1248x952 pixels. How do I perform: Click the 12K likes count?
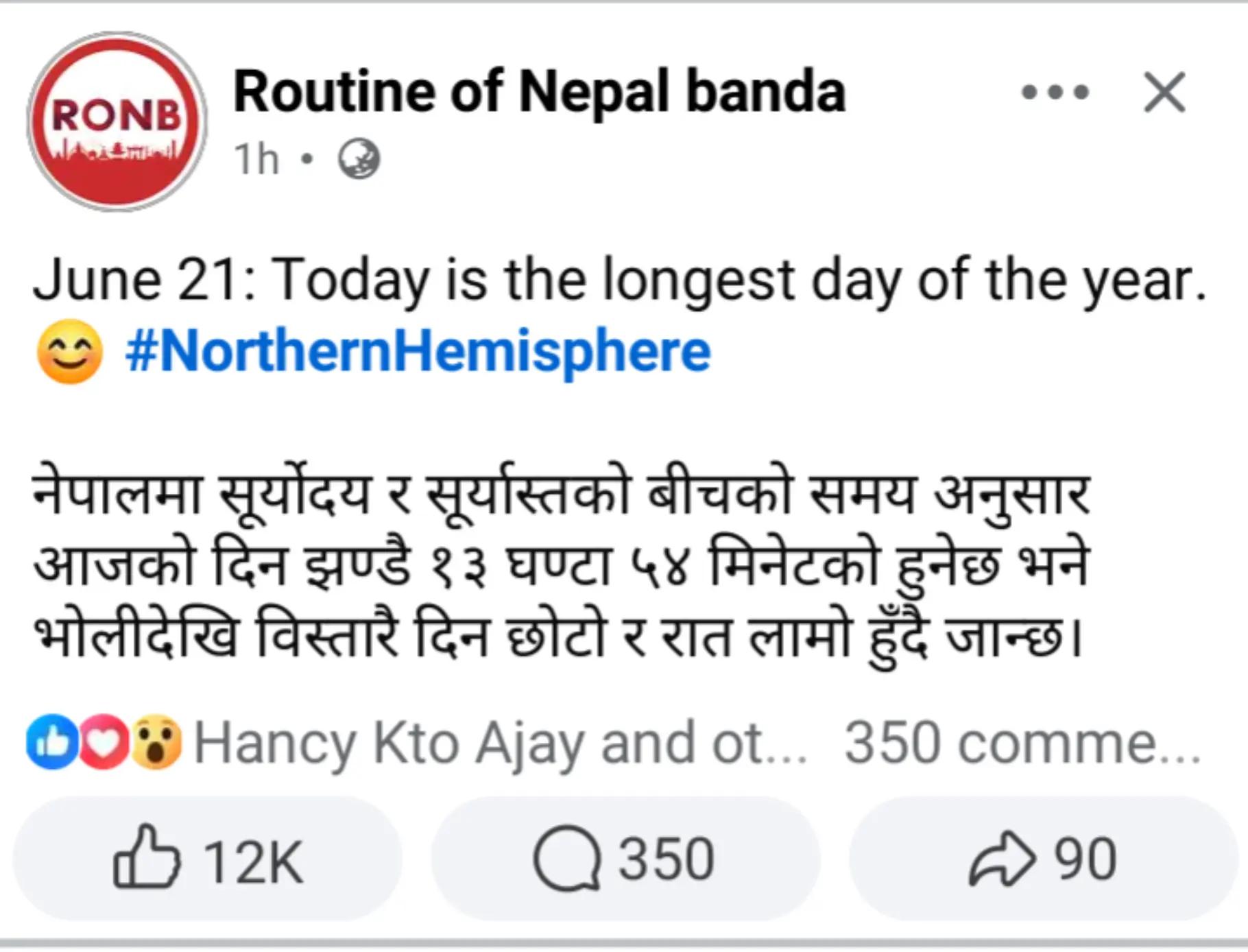[x=253, y=861]
